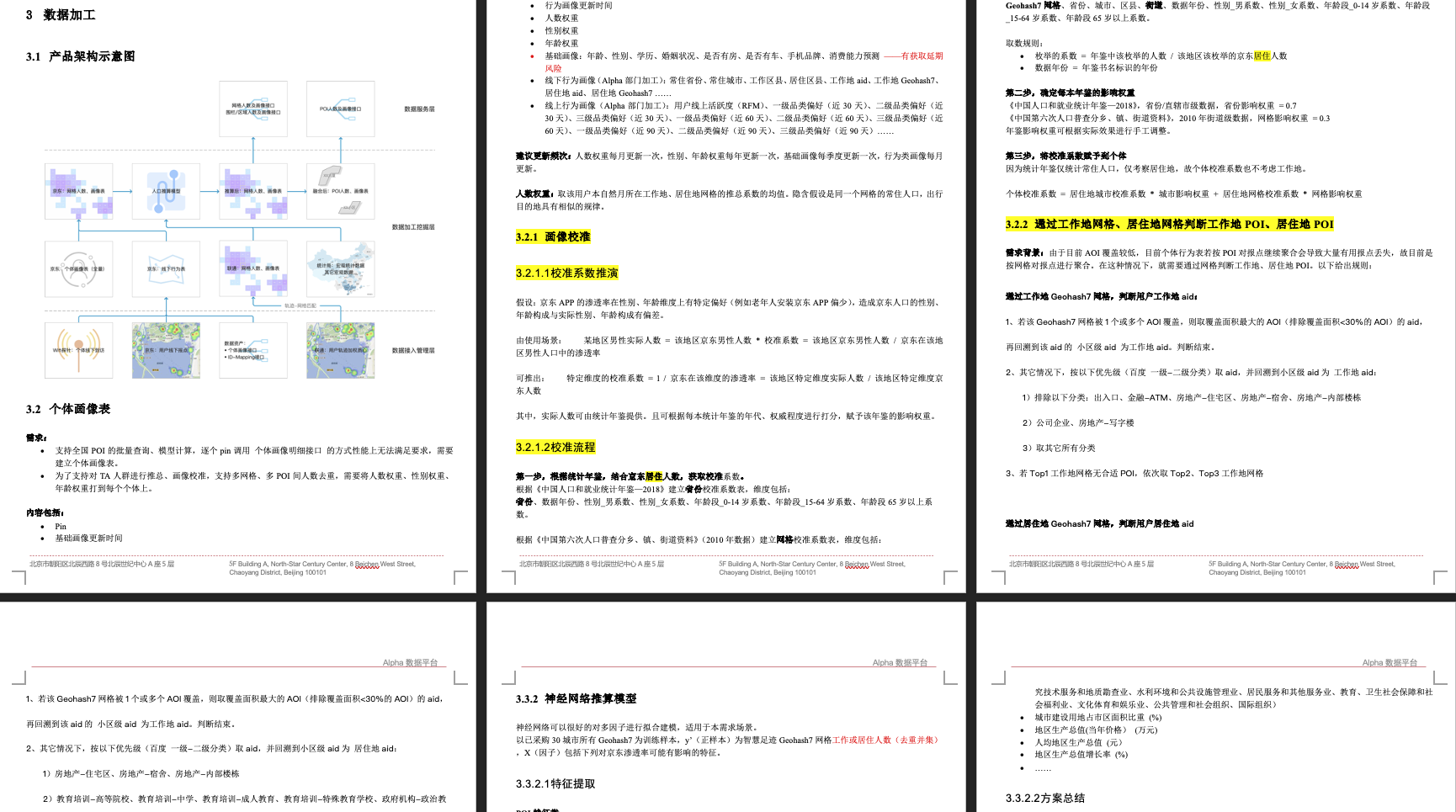1456x812 pixels.
Task: Click the heading "第三步，将校准系数赋予到个体"
Action: pos(1065,157)
